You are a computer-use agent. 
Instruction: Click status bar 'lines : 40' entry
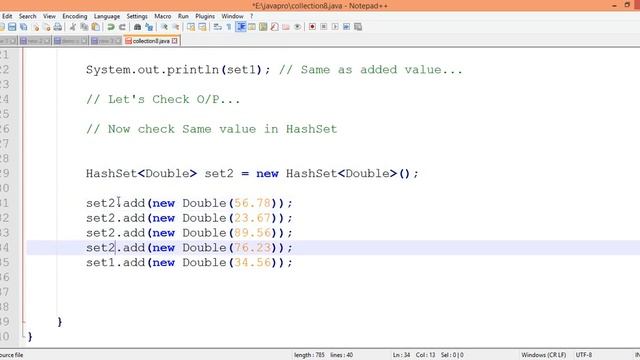coord(342,355)
